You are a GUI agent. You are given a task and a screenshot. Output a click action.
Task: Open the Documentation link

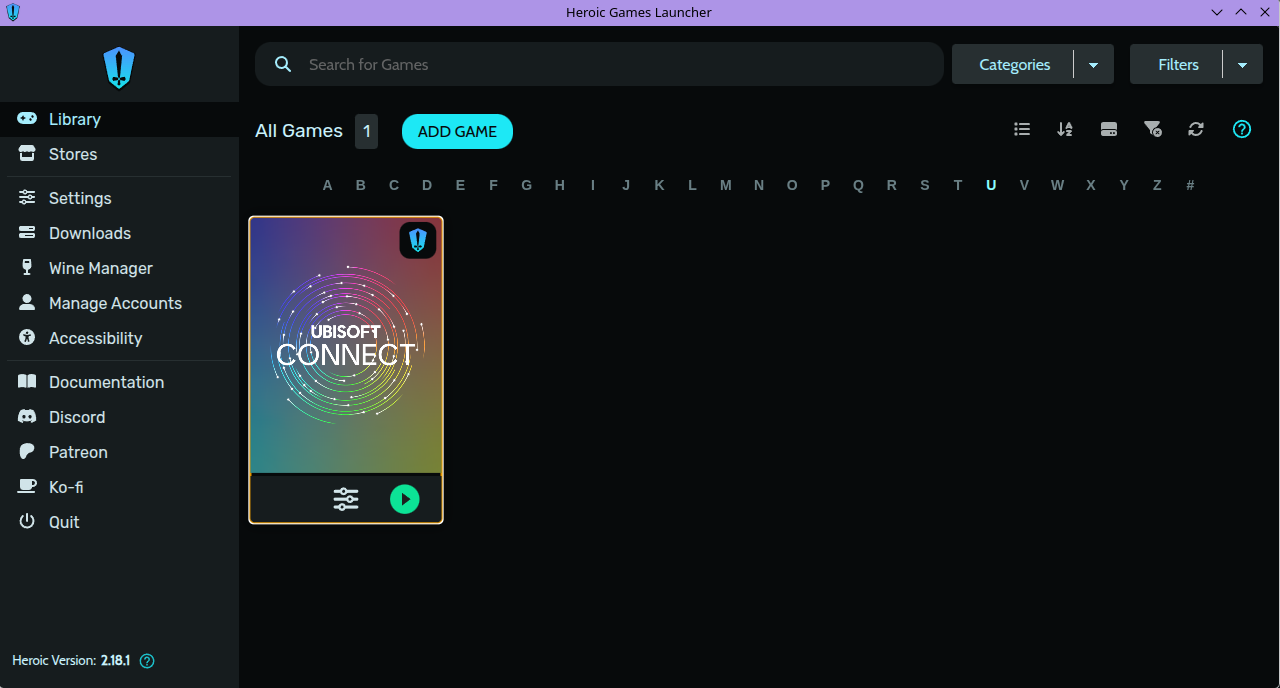tap(119, 382)
